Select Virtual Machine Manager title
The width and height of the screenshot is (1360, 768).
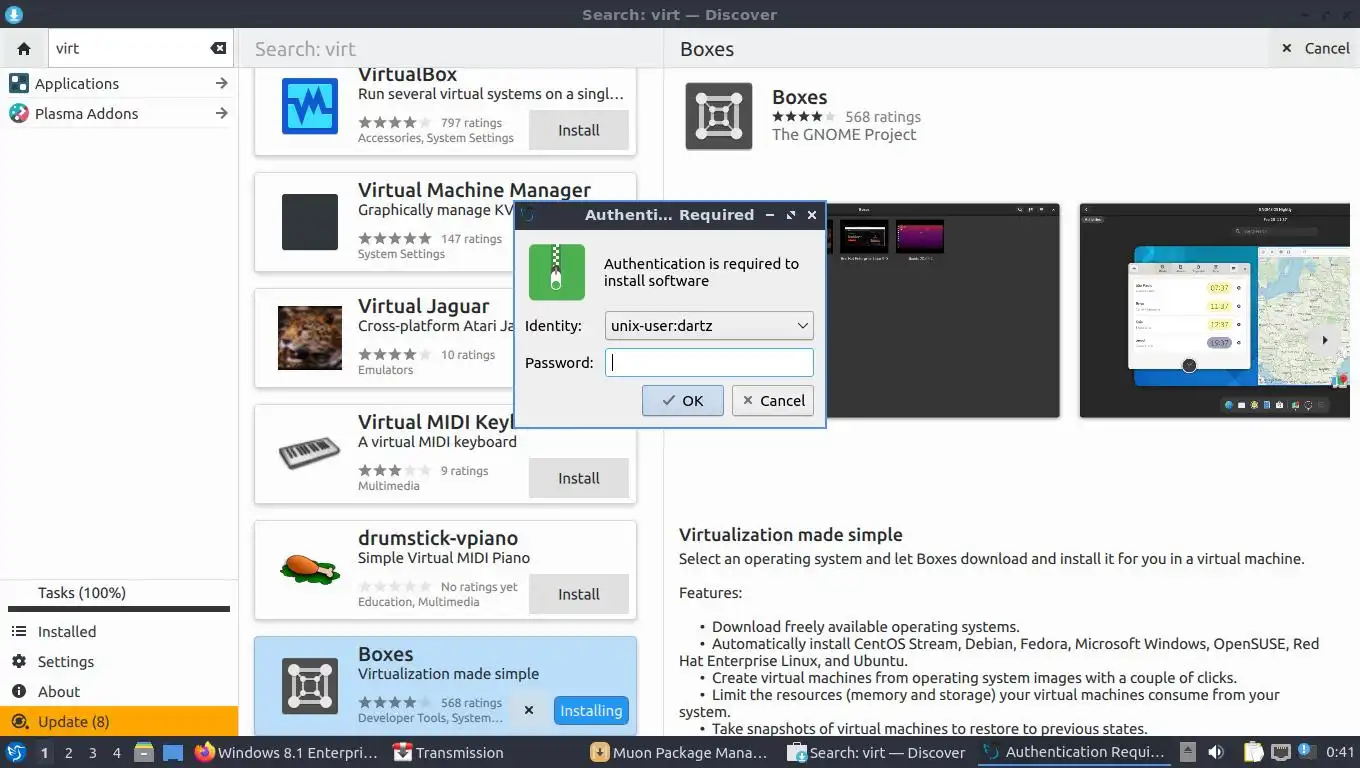(x=474, y=190)
